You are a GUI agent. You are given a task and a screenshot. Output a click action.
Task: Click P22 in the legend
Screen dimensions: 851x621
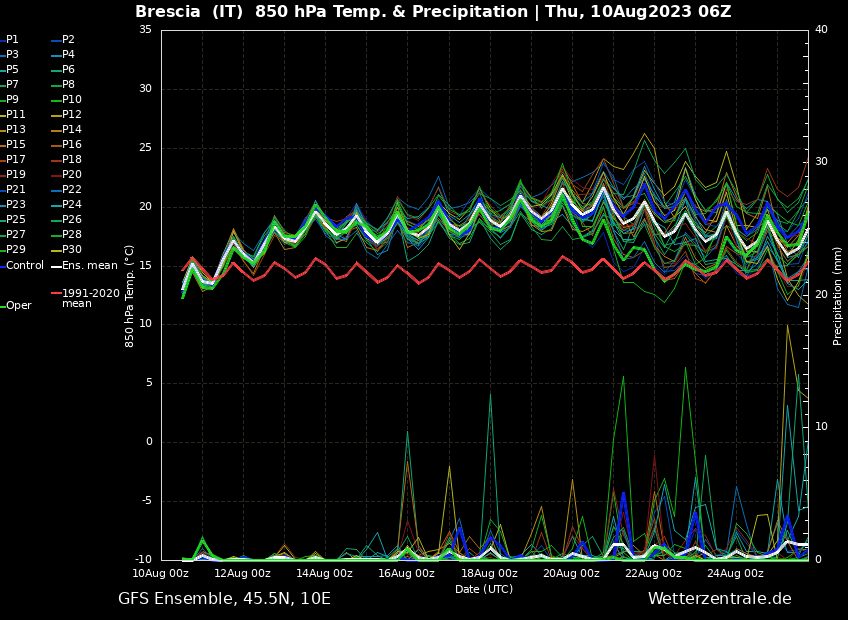click(67, 189)
